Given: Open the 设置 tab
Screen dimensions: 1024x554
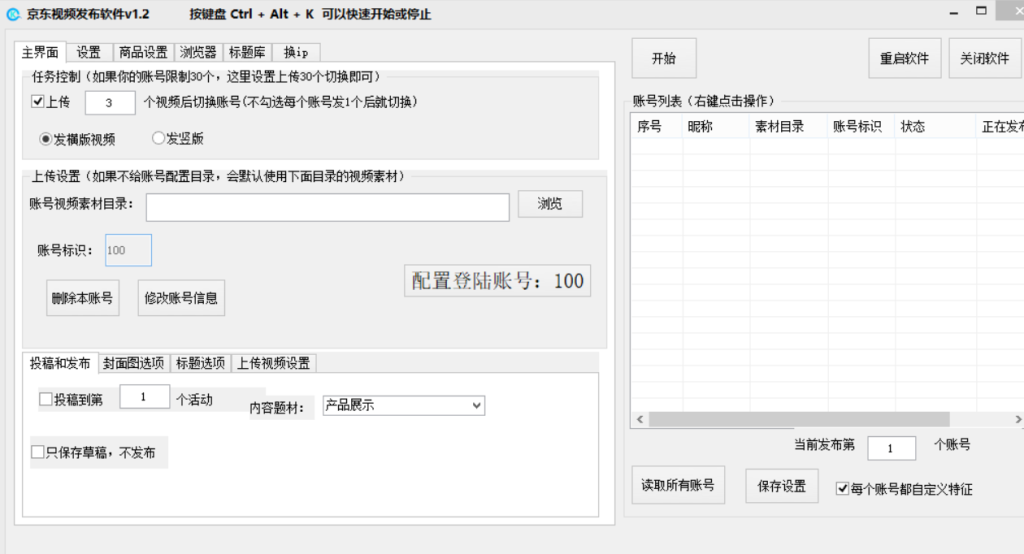Looking at the screenshot, I should (x=89, y=52).
